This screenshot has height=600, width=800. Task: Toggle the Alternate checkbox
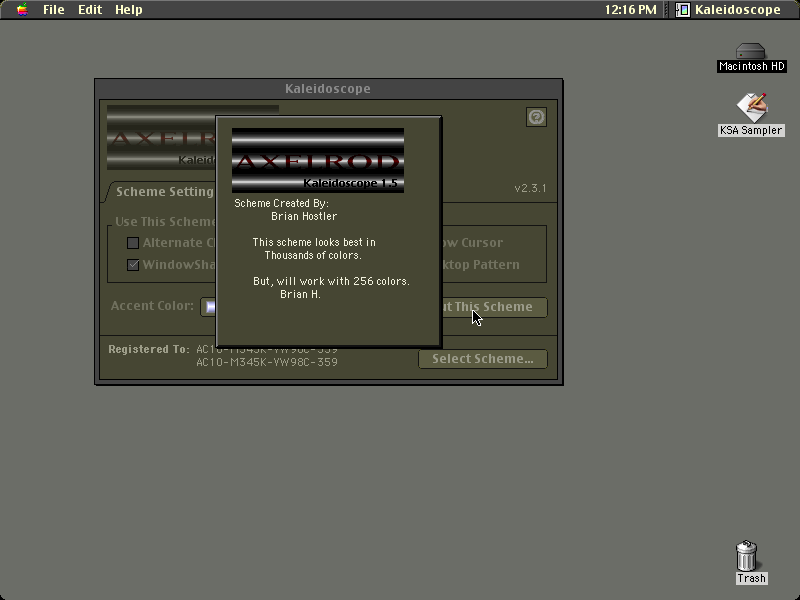click(x=133, y=243)
